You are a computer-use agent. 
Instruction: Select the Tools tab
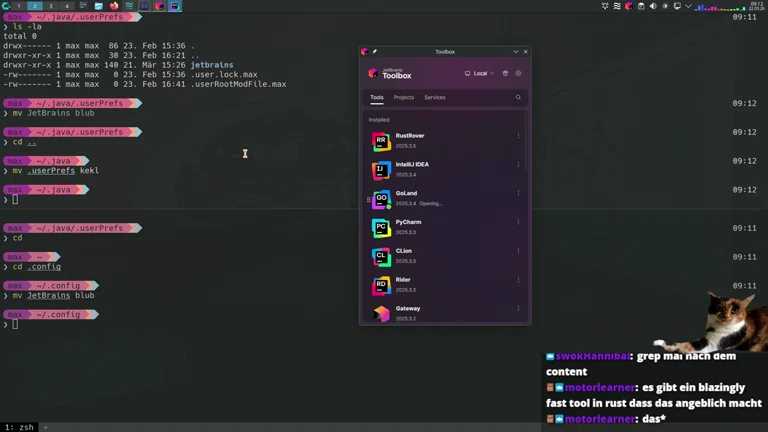click(x=377, y=98)
